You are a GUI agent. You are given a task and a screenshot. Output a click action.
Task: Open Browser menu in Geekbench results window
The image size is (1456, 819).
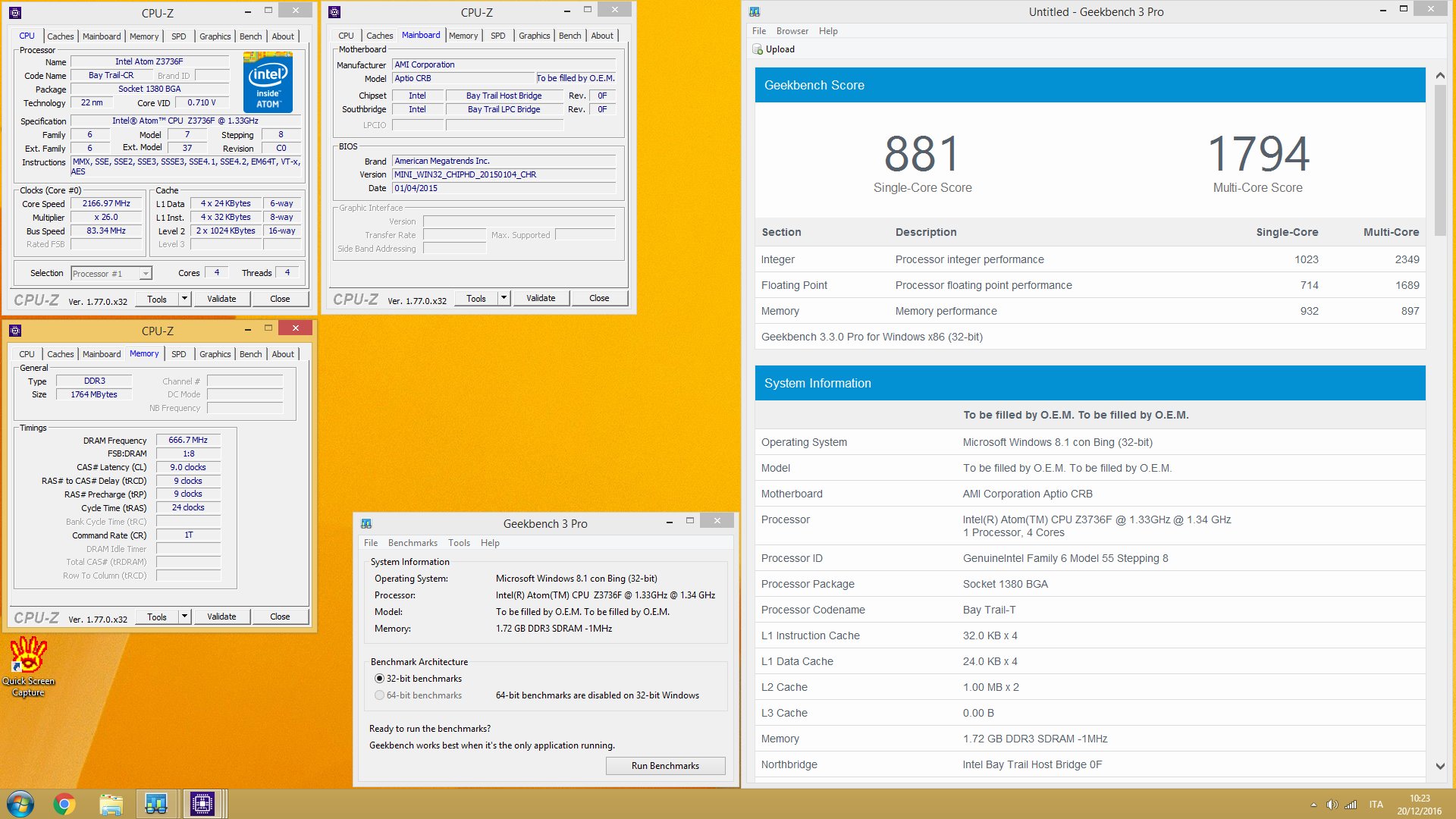pyautogui.click(x=792, y=31)
